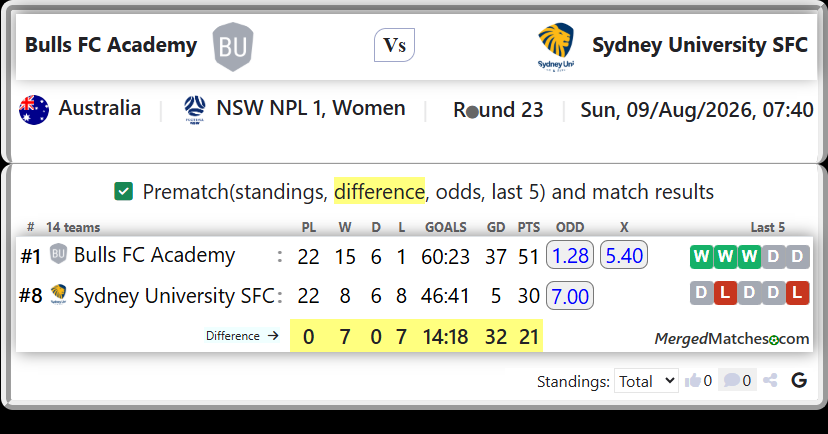Click the GD column header

(x=496, y=227)
